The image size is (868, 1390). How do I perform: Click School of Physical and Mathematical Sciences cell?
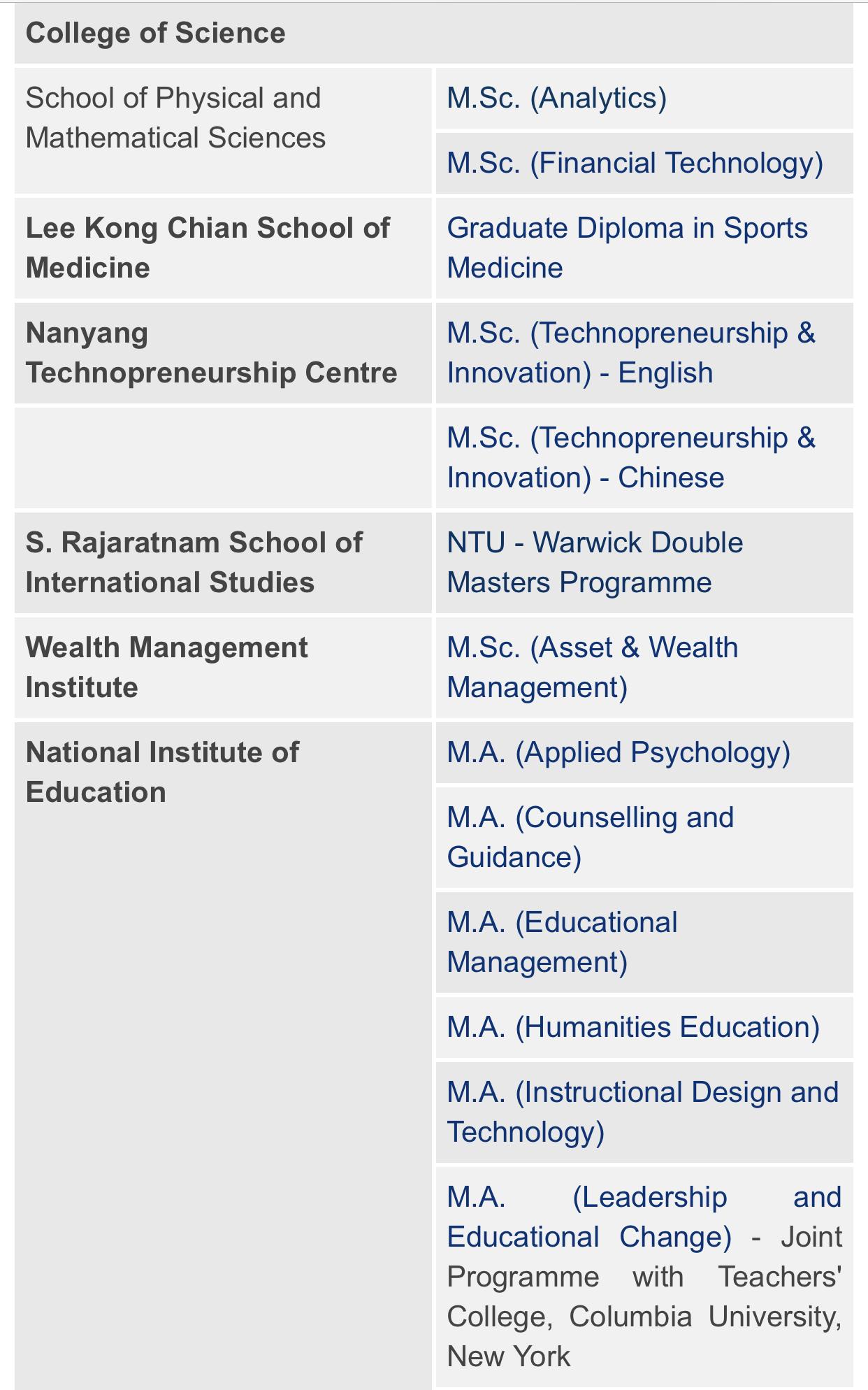tap(175, 118)
